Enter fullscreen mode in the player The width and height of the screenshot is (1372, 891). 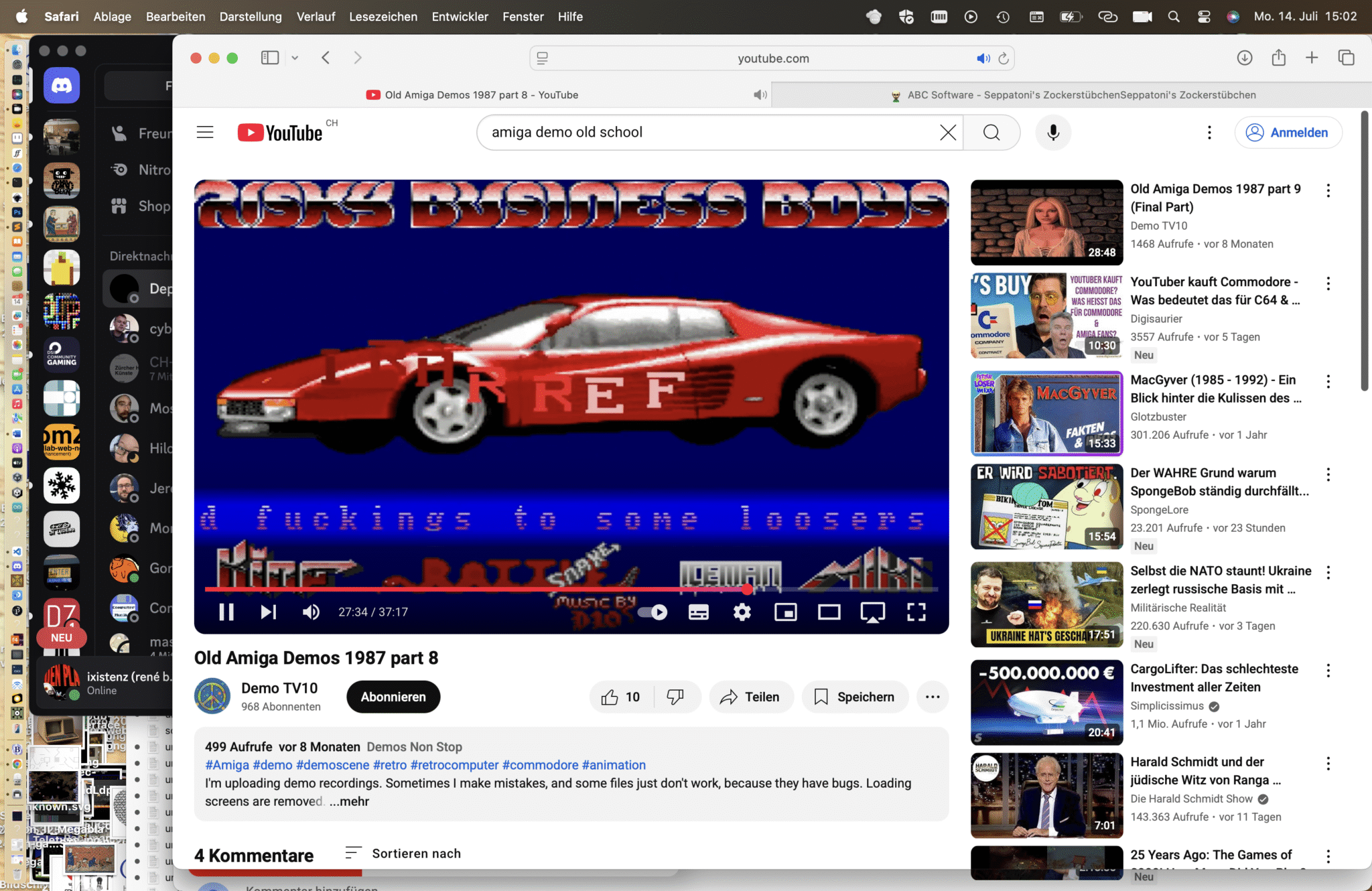coord(916,612)
